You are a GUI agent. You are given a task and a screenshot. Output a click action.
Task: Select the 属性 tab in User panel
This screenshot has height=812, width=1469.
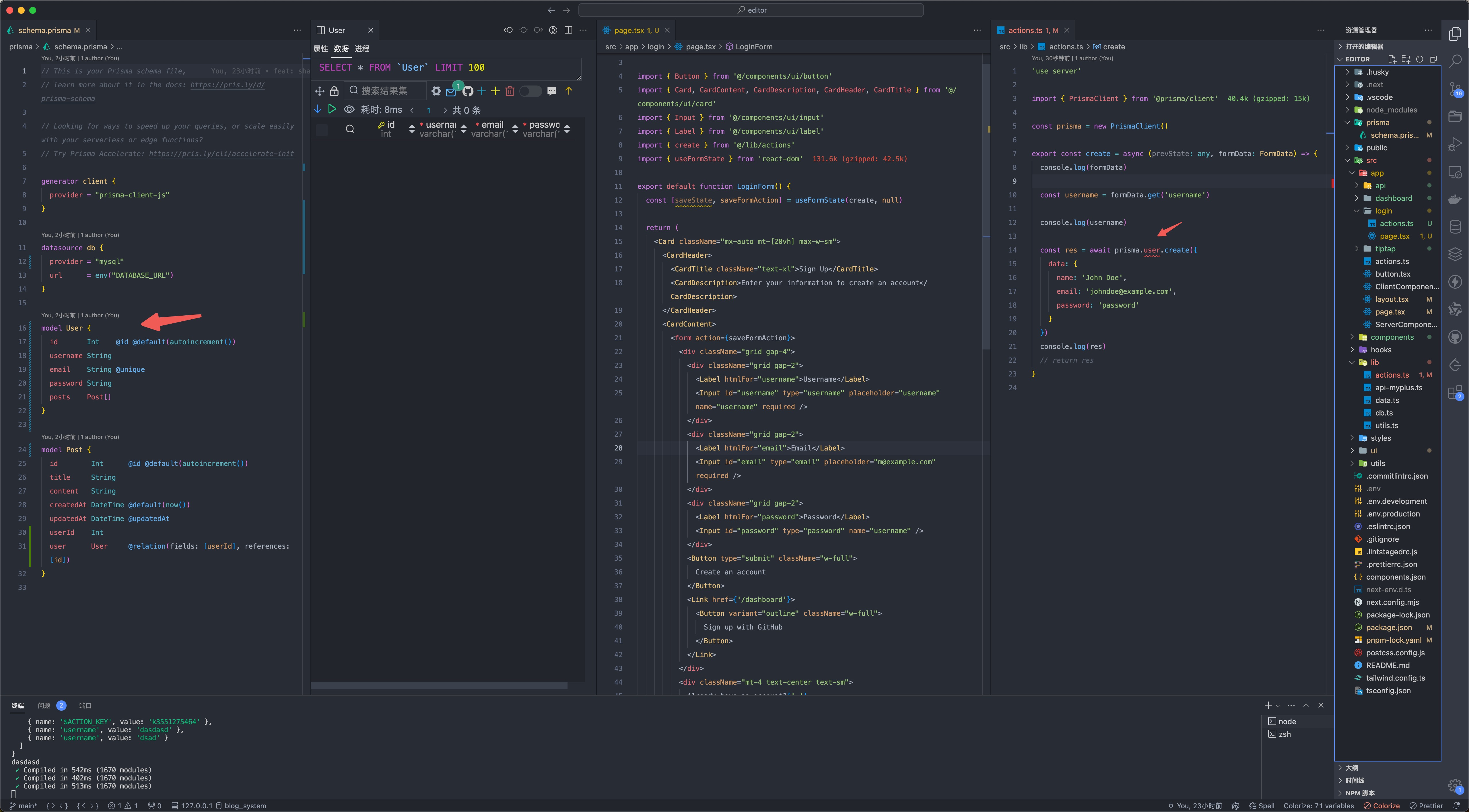click(x=320, y=48)
